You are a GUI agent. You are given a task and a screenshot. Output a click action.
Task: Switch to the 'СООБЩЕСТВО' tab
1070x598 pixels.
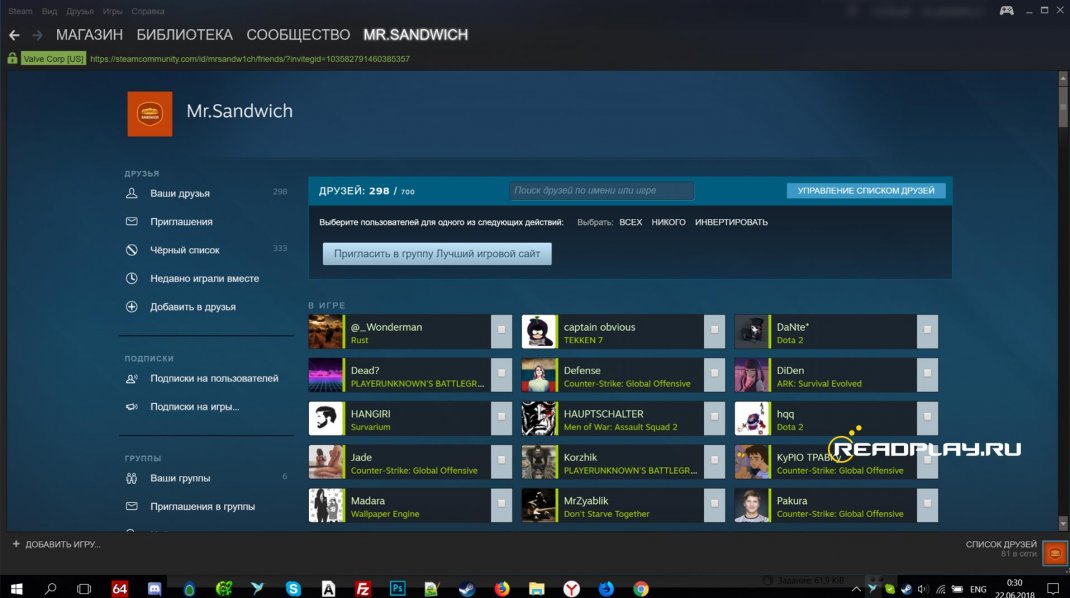298,35
